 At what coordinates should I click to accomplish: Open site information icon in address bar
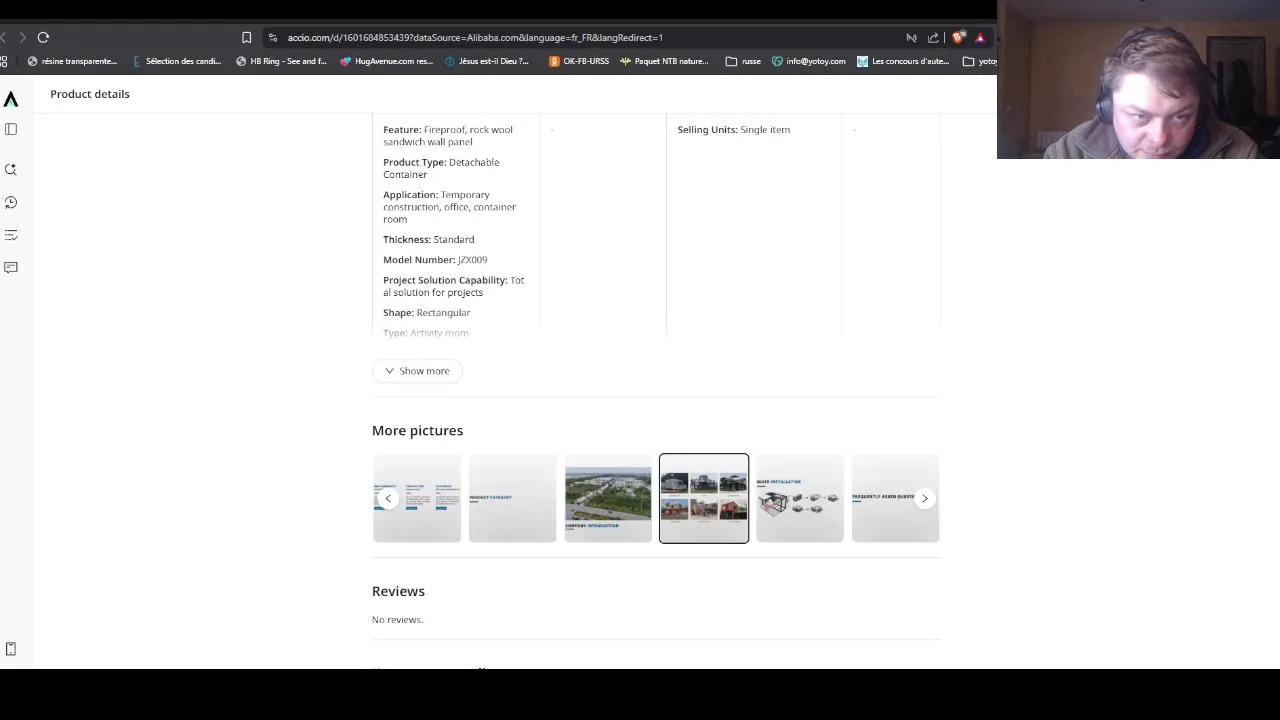coord(273,37)
